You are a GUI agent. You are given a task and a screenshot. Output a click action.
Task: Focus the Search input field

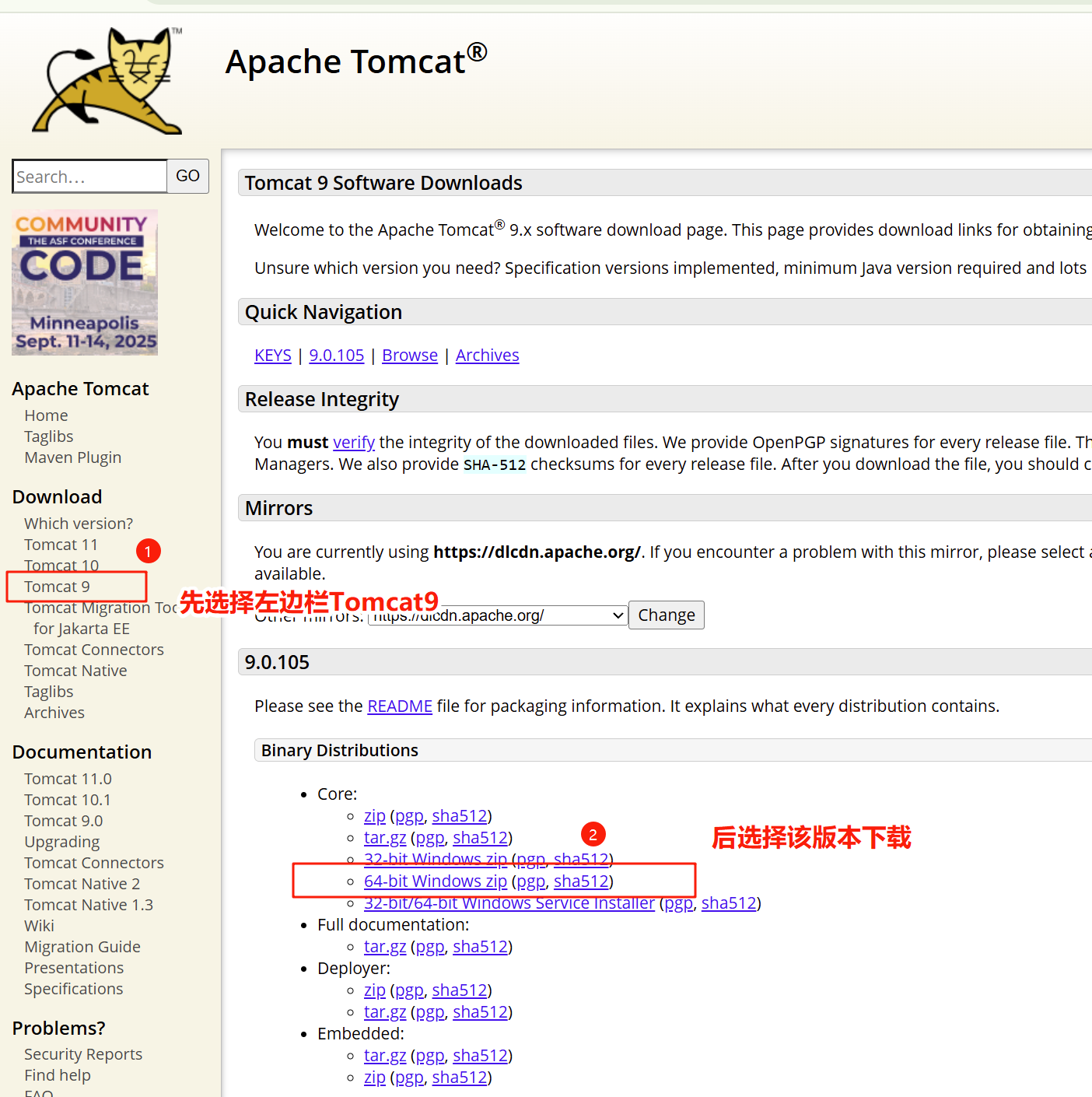[89, 177]
